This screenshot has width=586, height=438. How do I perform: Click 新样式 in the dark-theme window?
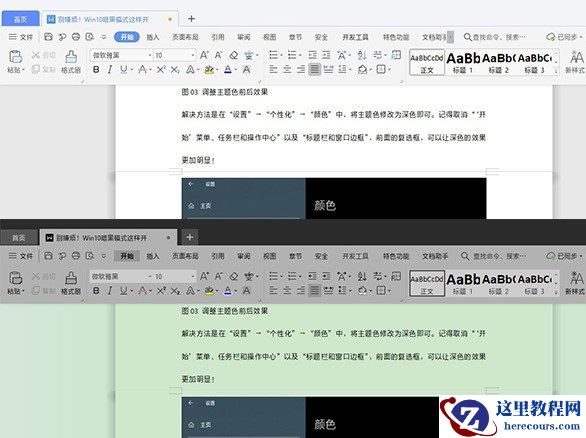coord(575,283)
